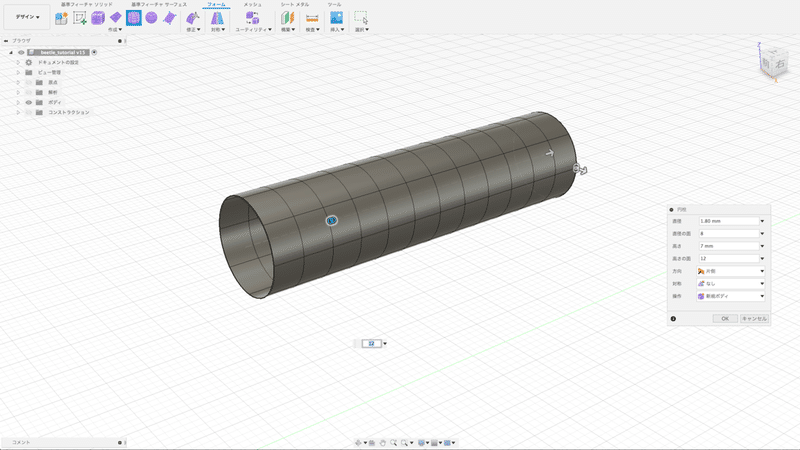The height and width of the screenshot is (450, 800).
Task: Open the 操作 dropdown showing 新規ボディ
Action: pos(731,296)
